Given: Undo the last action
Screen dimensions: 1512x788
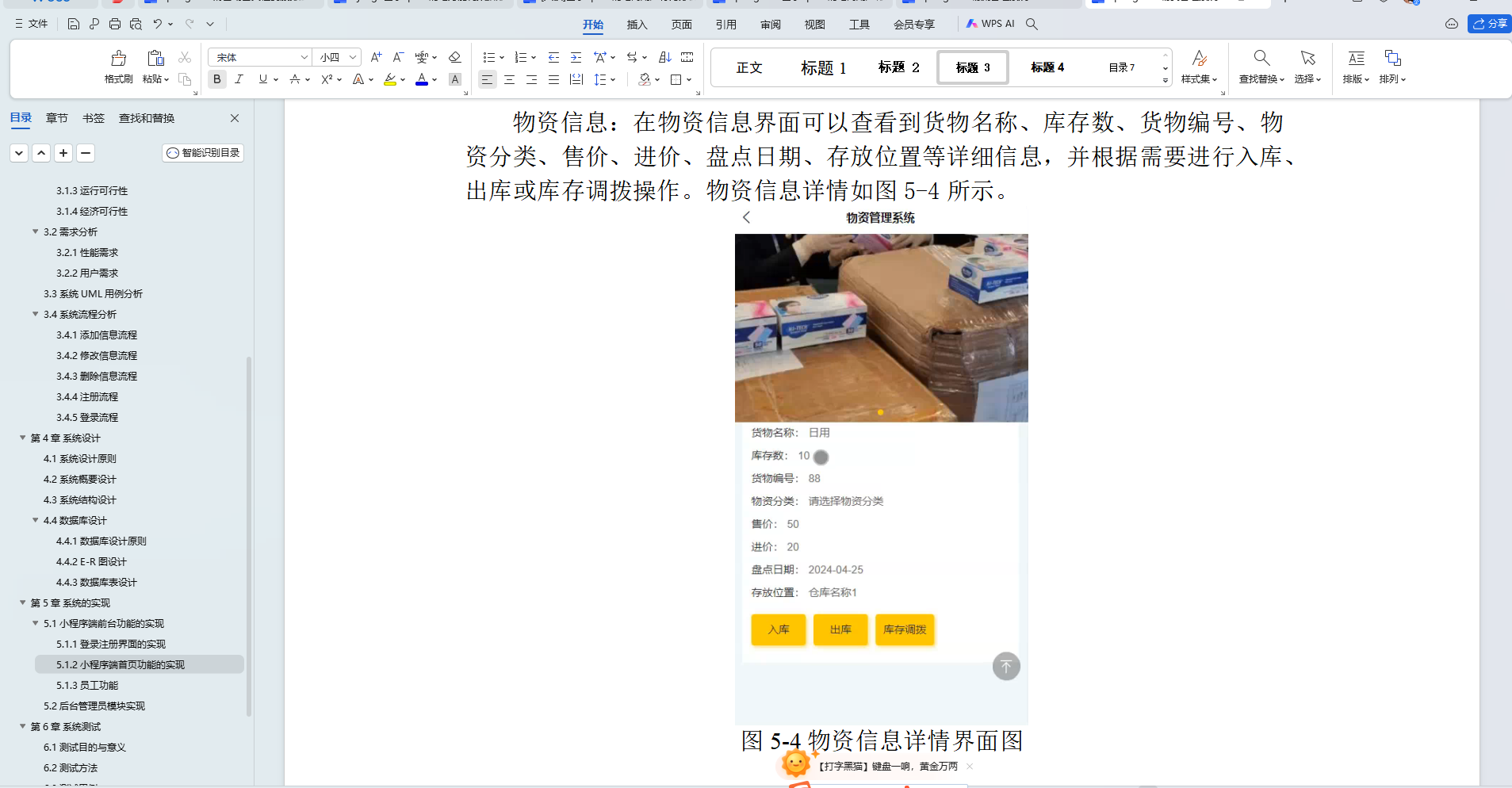Looking at the screenshot, I should [x=158, y=24].
